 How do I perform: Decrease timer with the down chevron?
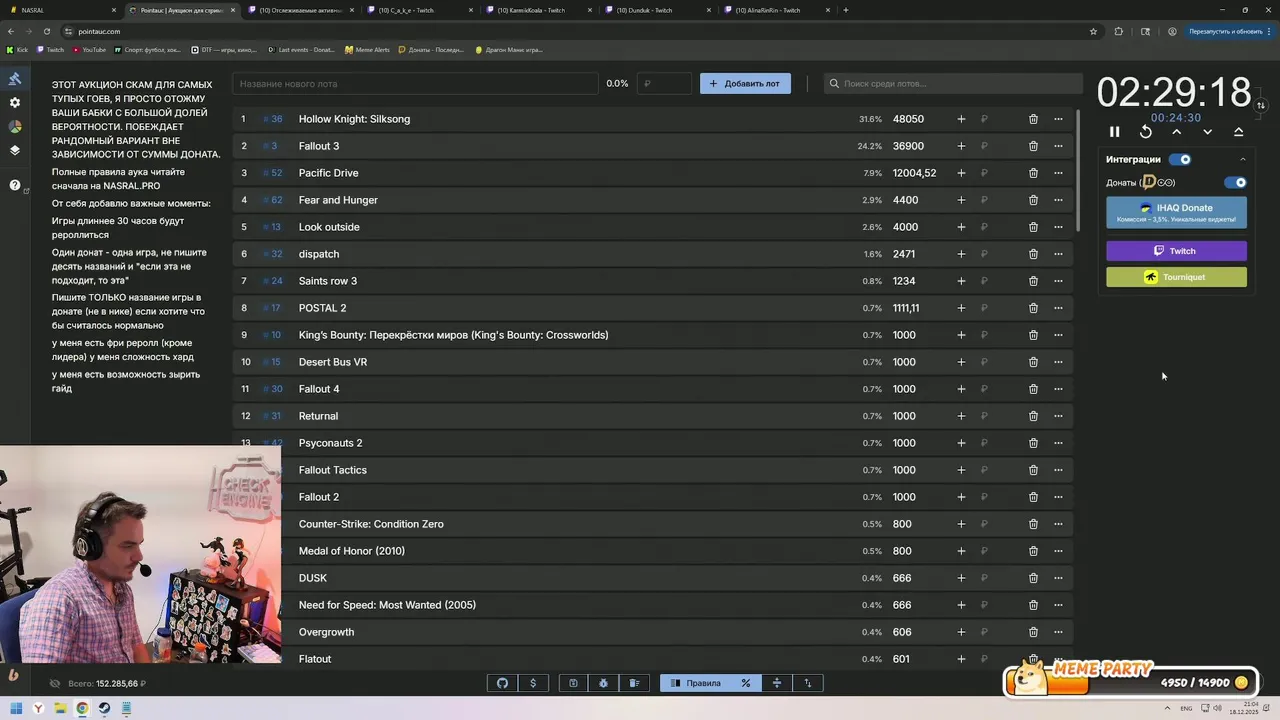pos(1208,132)
